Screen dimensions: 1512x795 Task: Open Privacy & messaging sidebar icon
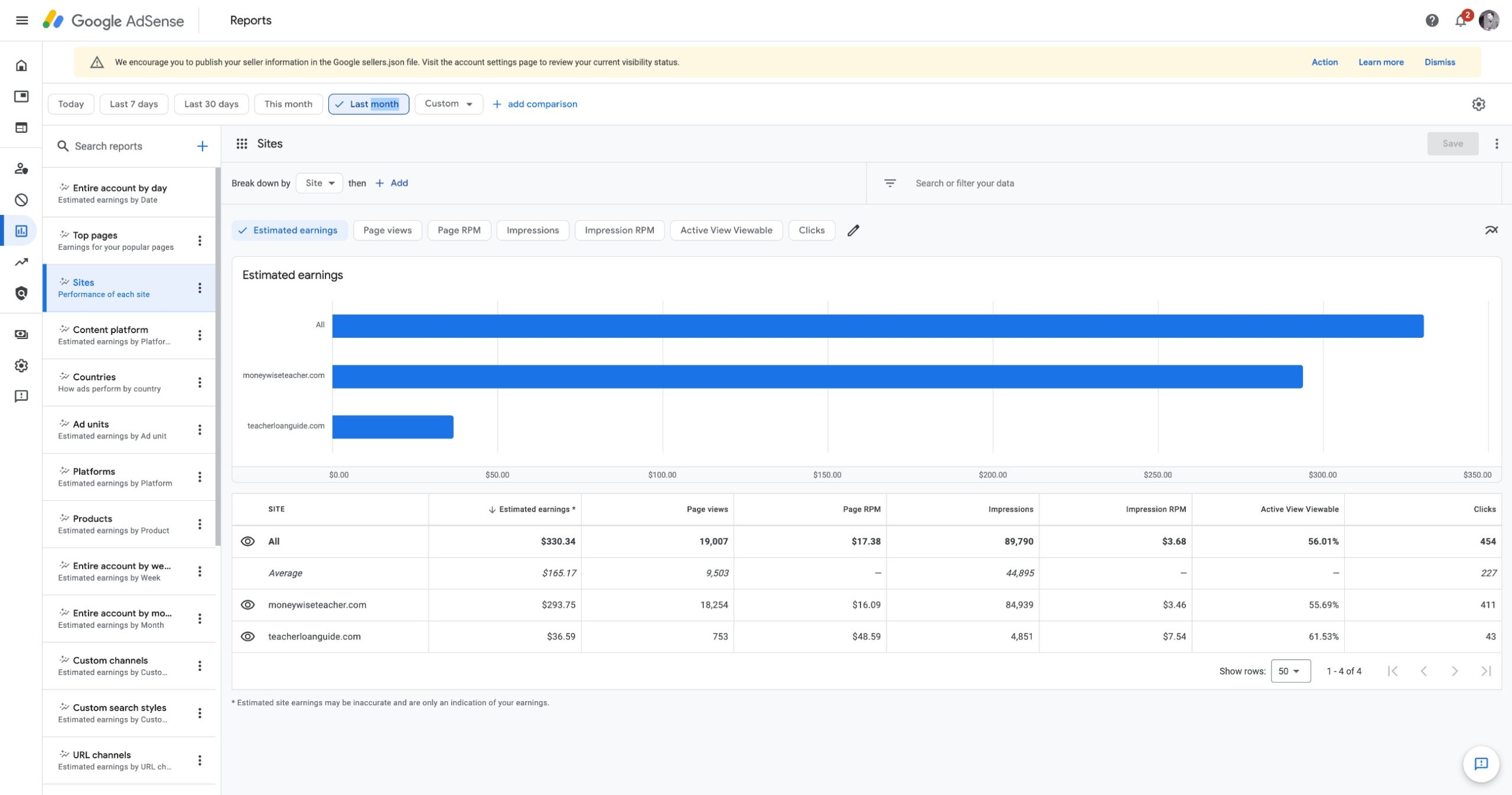point(21,168)
